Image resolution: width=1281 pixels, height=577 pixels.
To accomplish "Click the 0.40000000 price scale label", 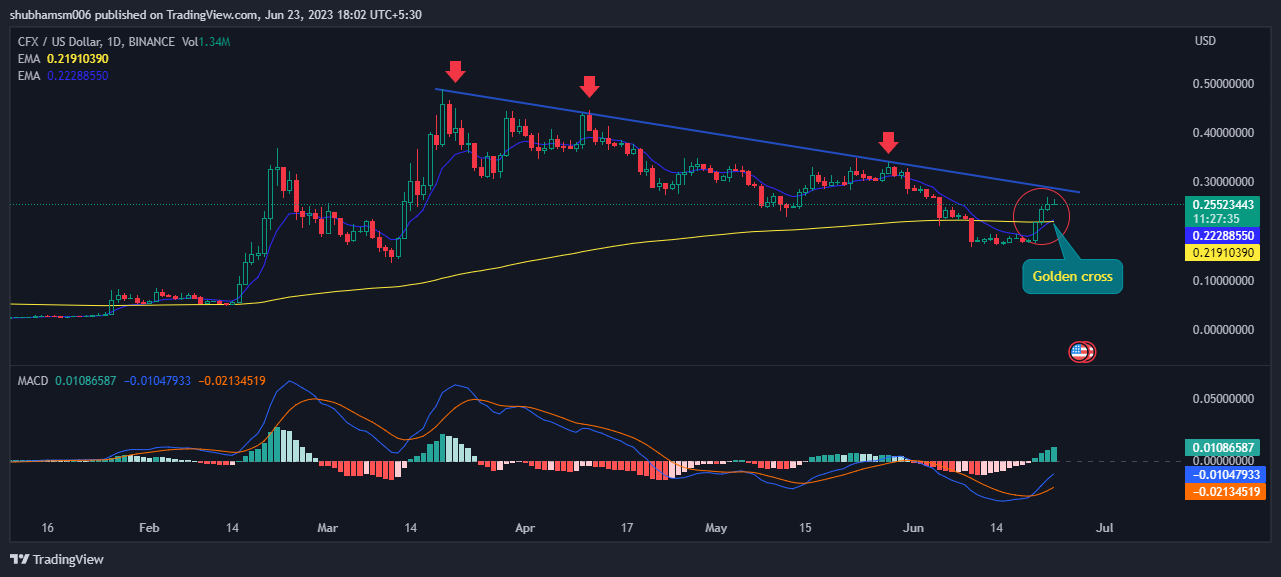I will click(x=1223, y=132).
